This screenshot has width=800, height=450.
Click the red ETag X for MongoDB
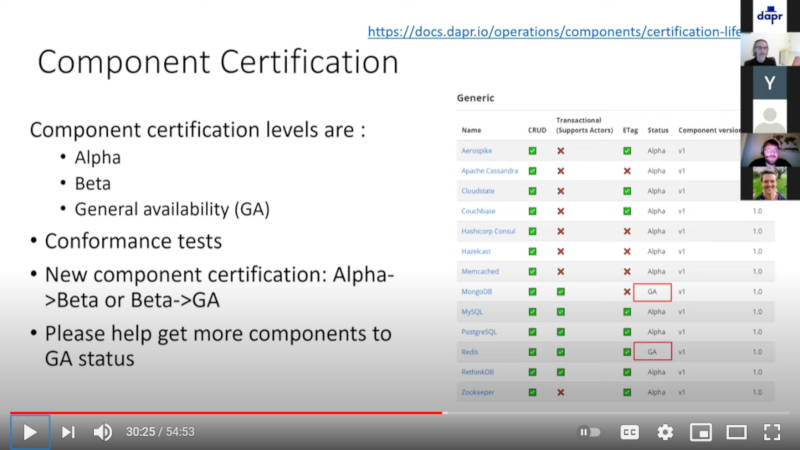pyautogui.click(x=627, y=292)
